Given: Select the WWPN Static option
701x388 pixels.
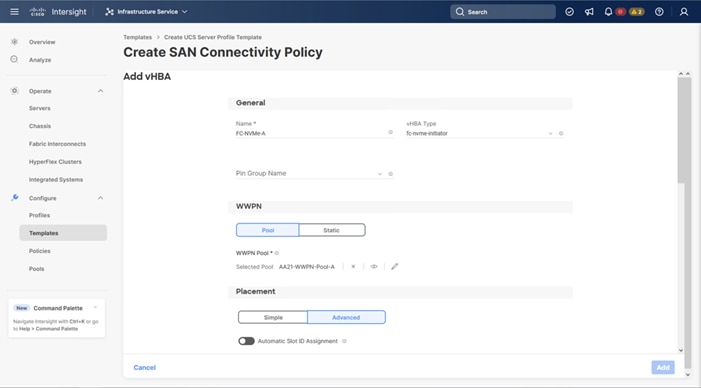Looking at the screenshot, I should pos(332,230).
